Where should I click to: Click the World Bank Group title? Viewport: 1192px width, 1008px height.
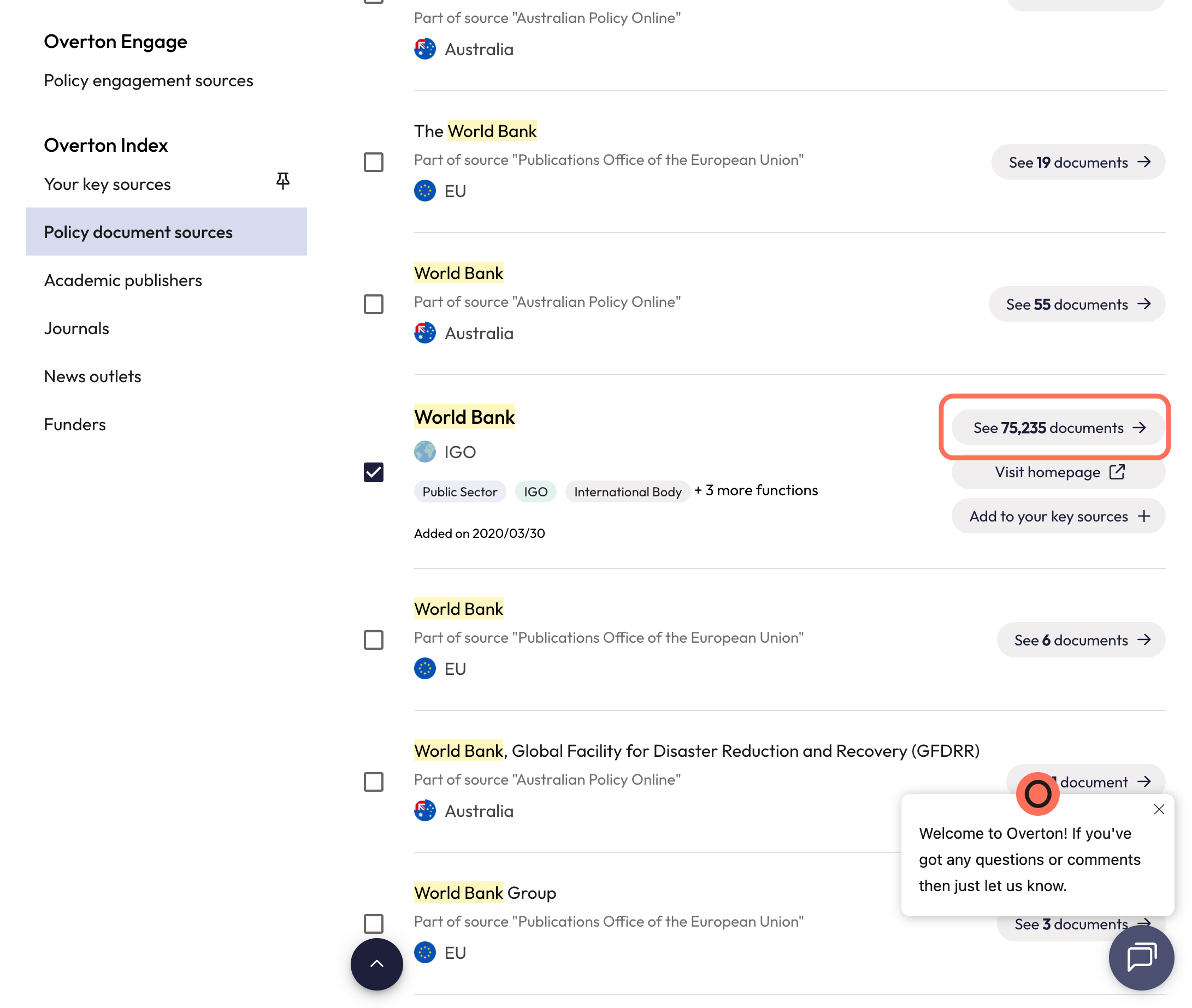click(x=485, y=893)
